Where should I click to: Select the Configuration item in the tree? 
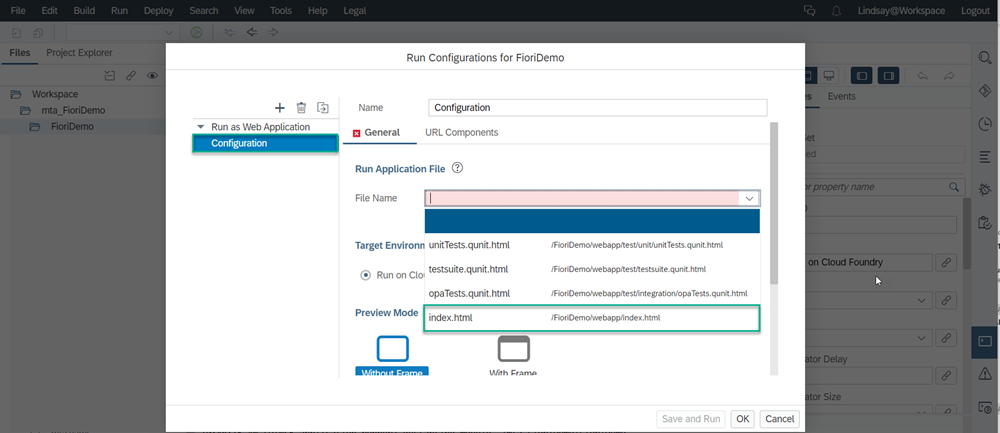(x=265, y=143)
